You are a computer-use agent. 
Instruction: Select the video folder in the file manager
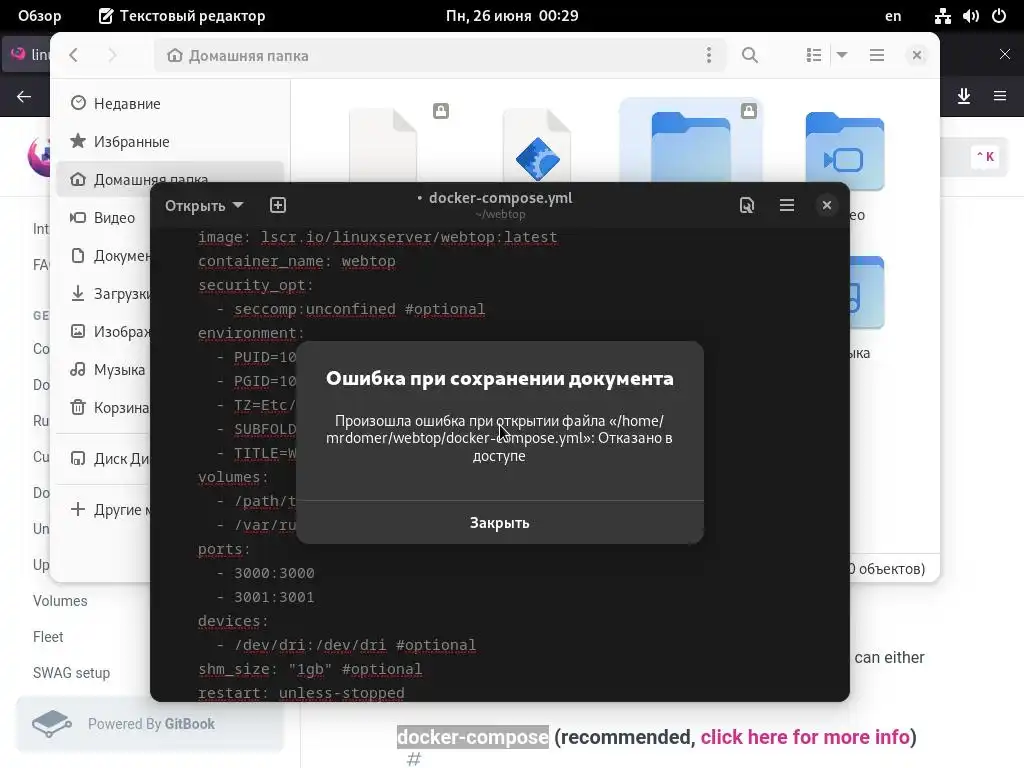tap(844, 150)
